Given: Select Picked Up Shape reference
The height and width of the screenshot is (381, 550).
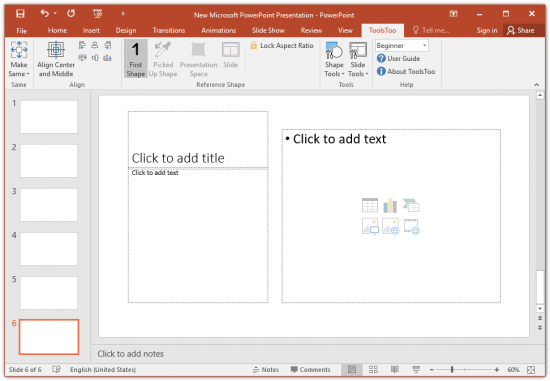Looking at the screenshot, I should coord(163,59).
